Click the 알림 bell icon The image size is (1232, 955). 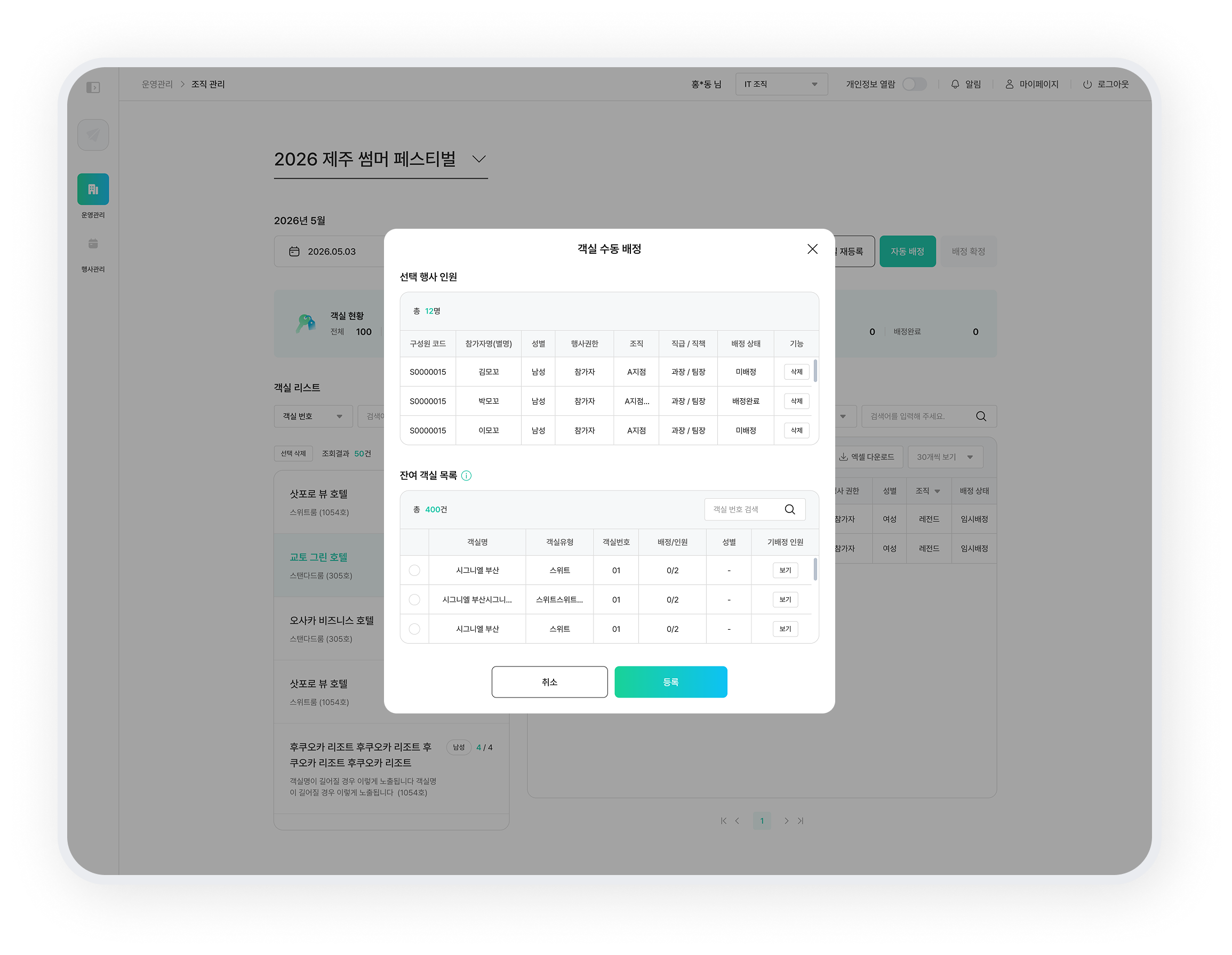pos(955,84)
